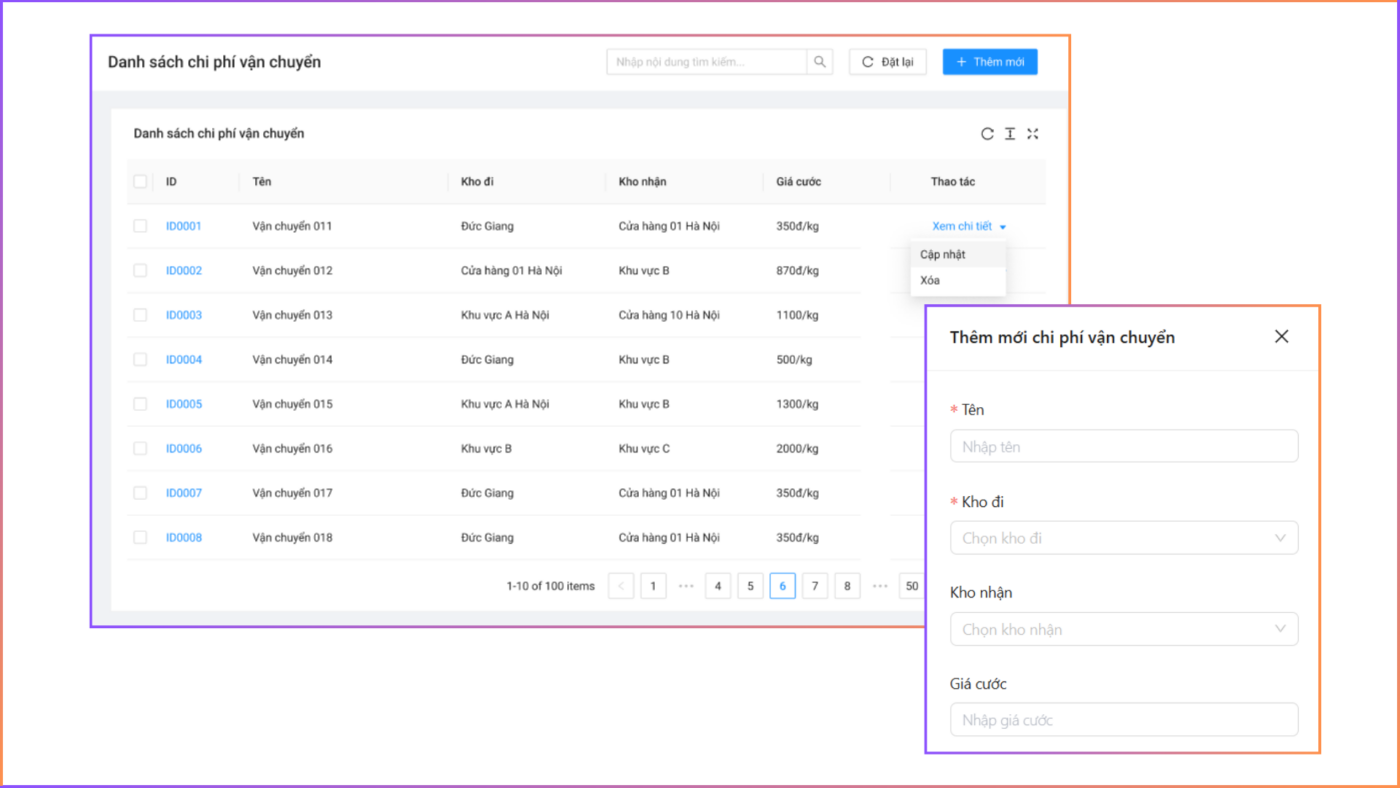Open the ID0002 link

click(x=184, y=271)
